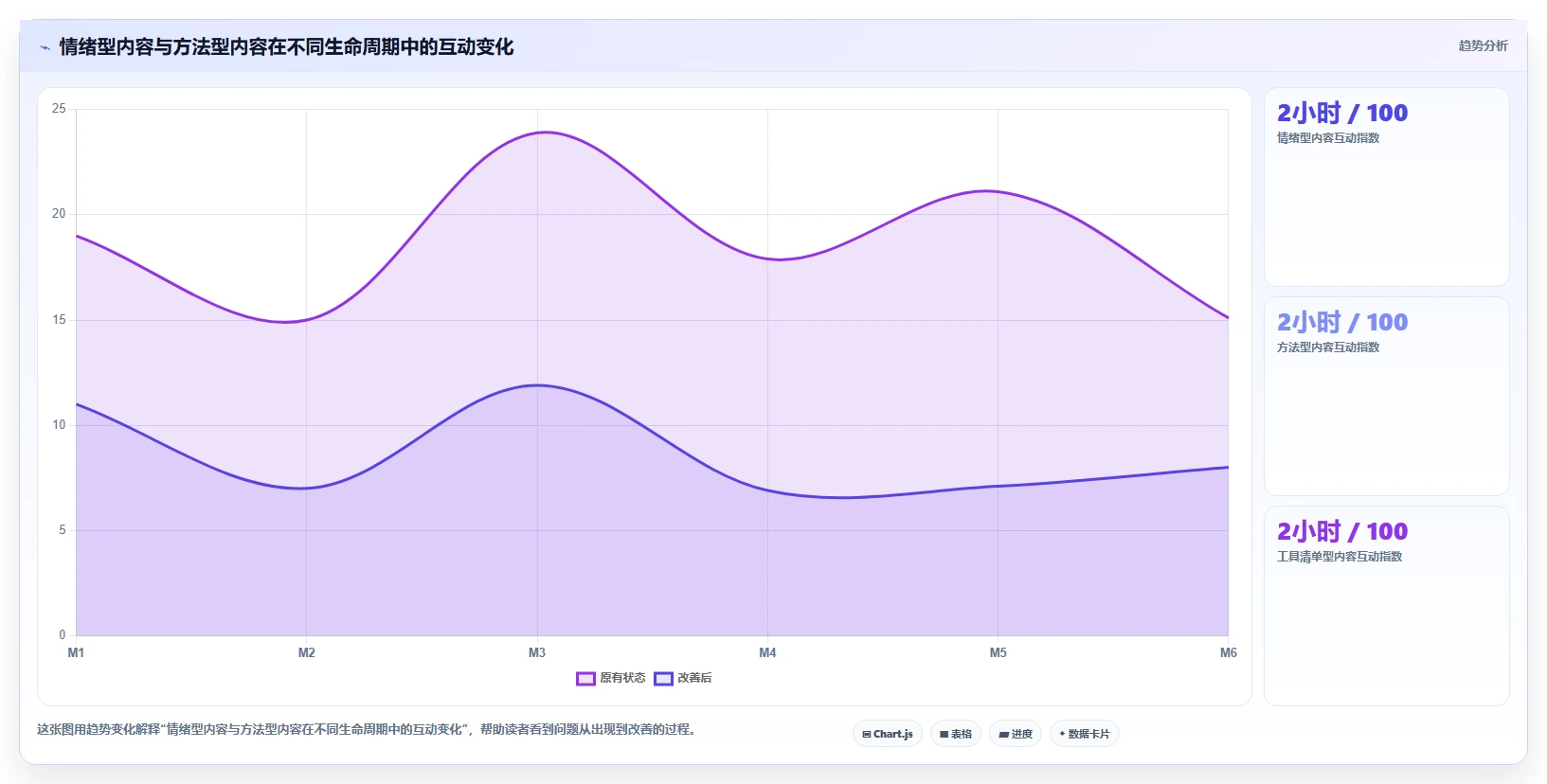Select the 方法型内容互动指数 card
Screen dimensions: 1547x784
click(1387, 397)
